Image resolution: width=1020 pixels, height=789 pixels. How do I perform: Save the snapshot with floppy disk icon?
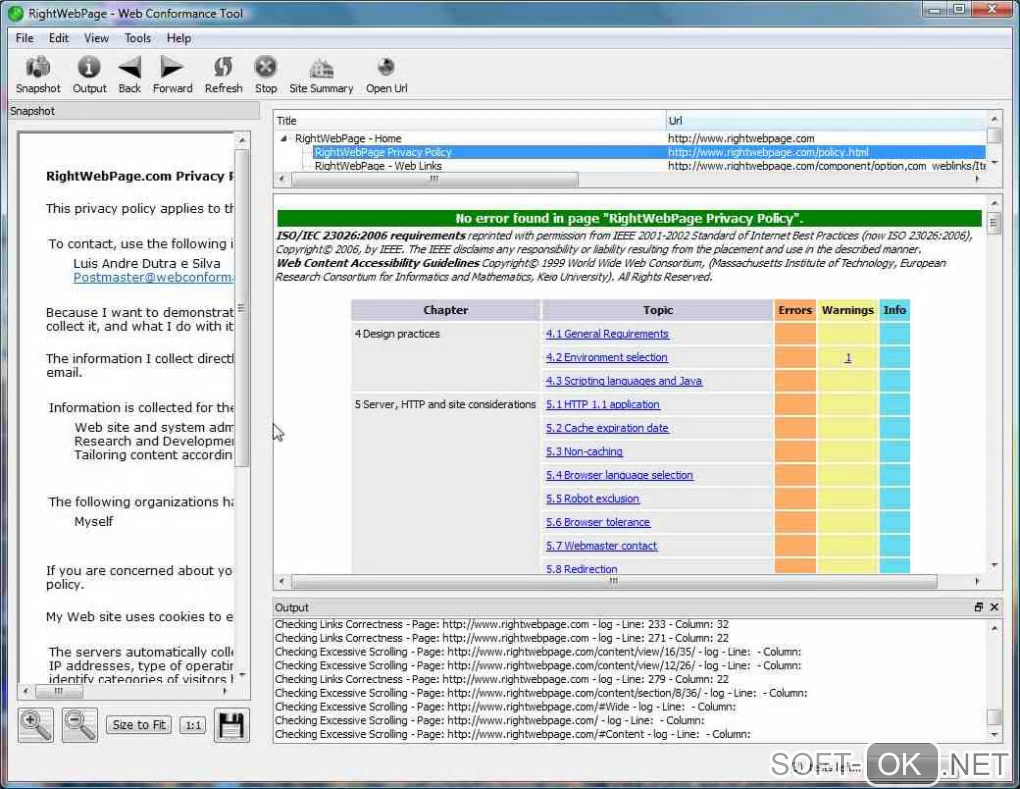click(231, 725)
